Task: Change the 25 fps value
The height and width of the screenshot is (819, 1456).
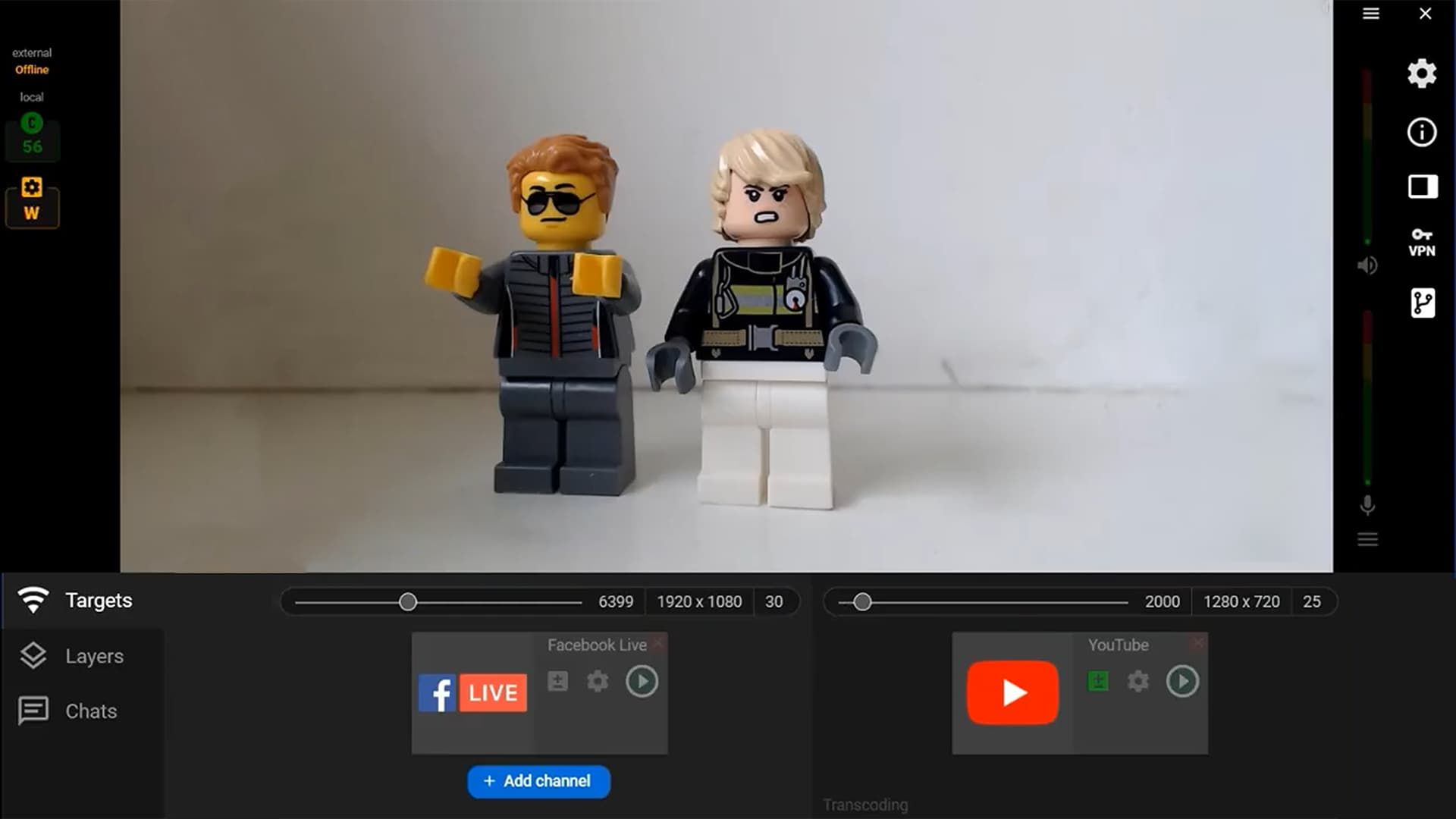Action: pyautogui.click(x=1312, y=602)
